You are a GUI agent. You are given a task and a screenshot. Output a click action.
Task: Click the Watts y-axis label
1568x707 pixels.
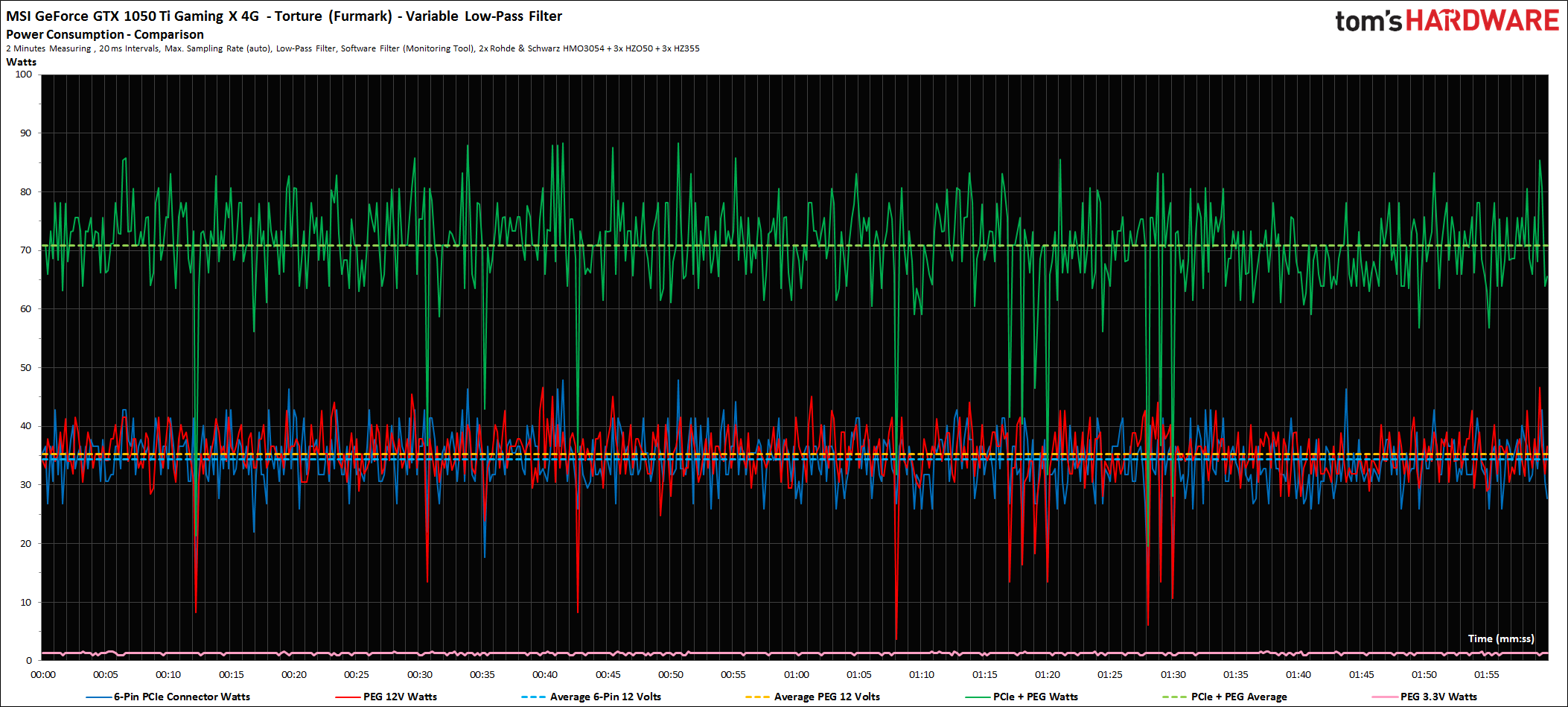tap(22, 63)
